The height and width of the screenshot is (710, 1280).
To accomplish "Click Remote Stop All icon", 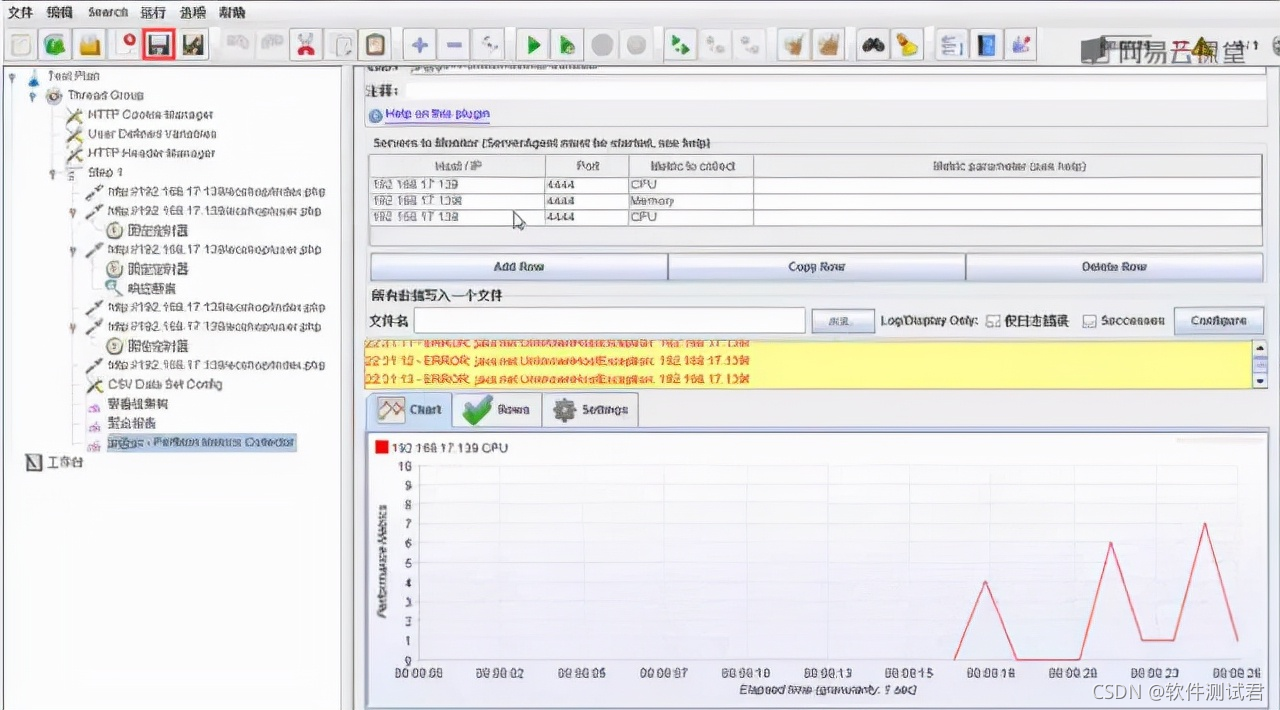I will click(715, 44).
